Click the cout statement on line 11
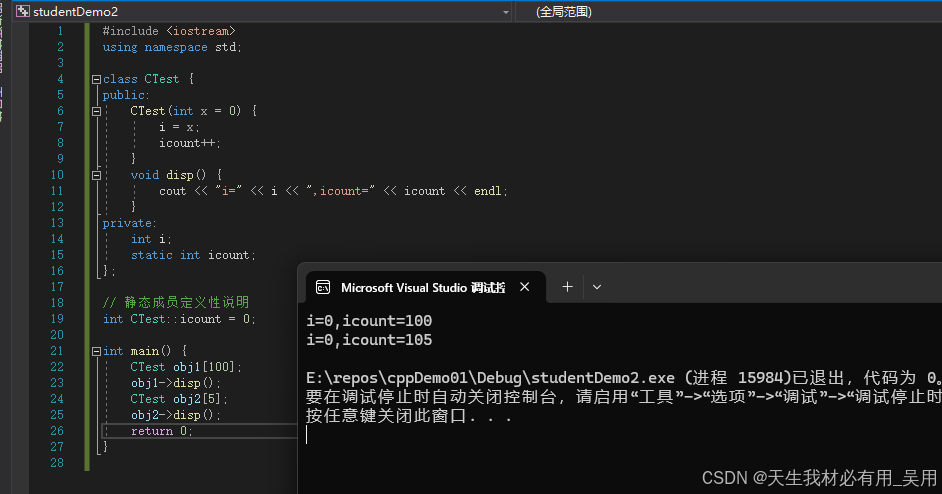 [x=333, y=191]
